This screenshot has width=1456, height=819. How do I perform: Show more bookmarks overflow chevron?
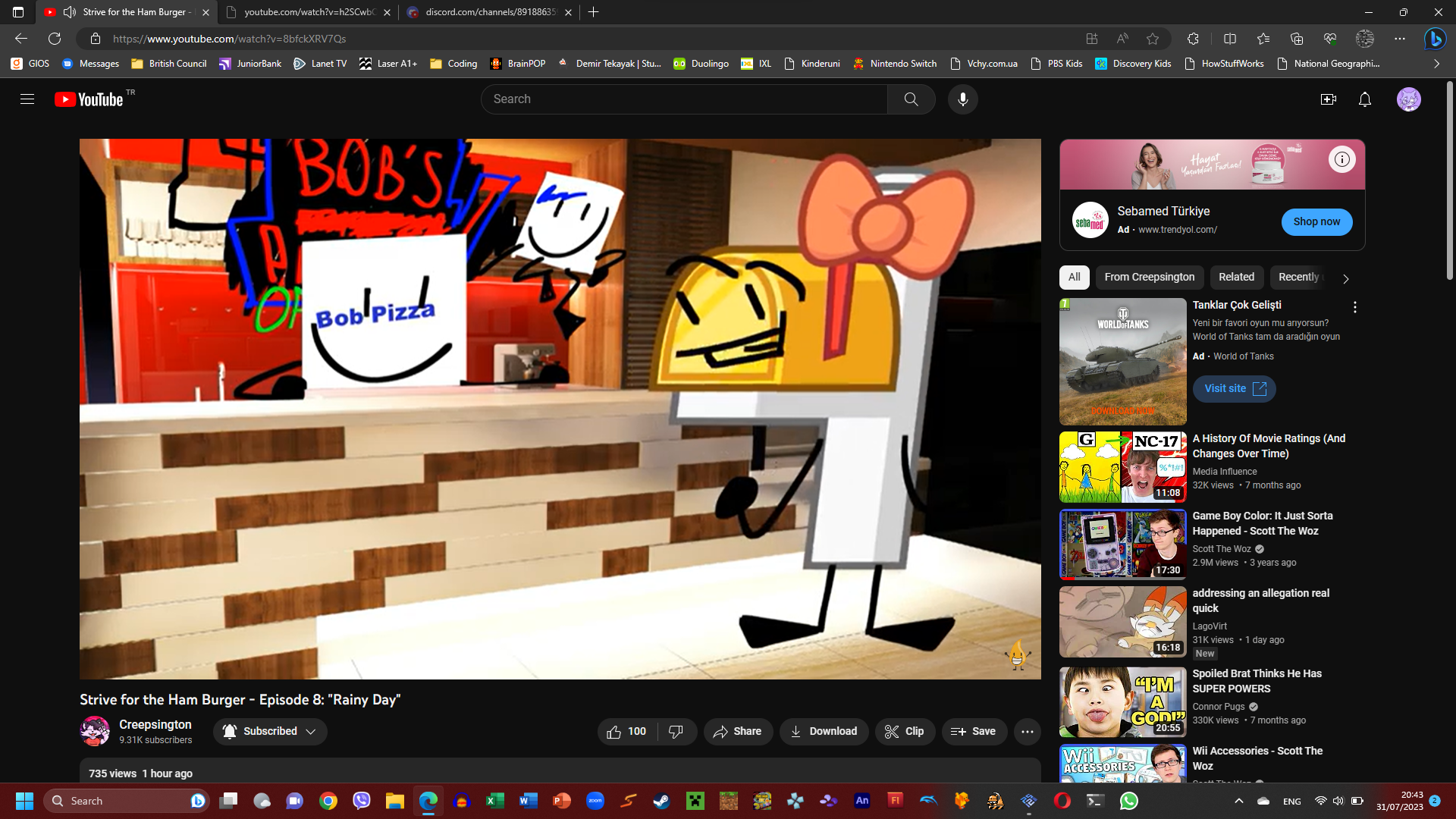pos(1436,64)
